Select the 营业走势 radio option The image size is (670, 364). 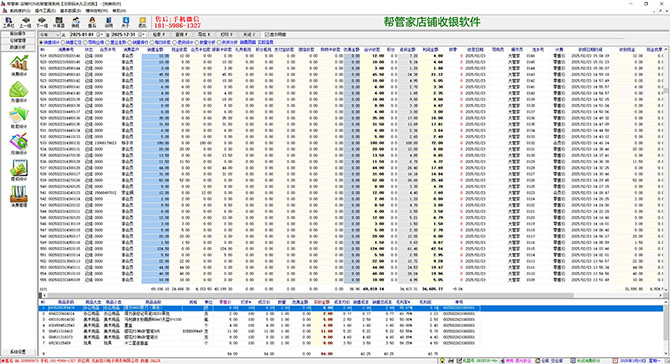(x=116, y=42)
